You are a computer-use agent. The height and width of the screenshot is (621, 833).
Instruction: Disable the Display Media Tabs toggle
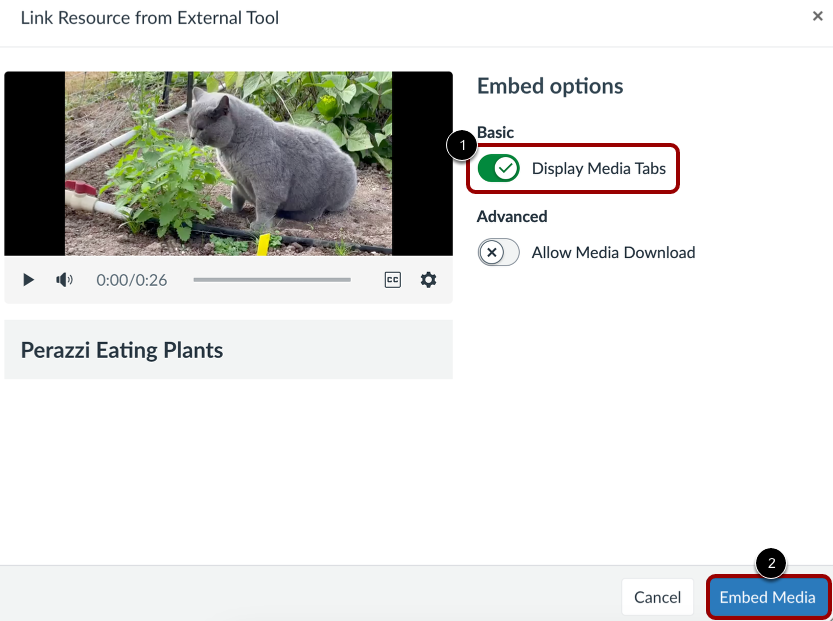(x=499, y=168)
